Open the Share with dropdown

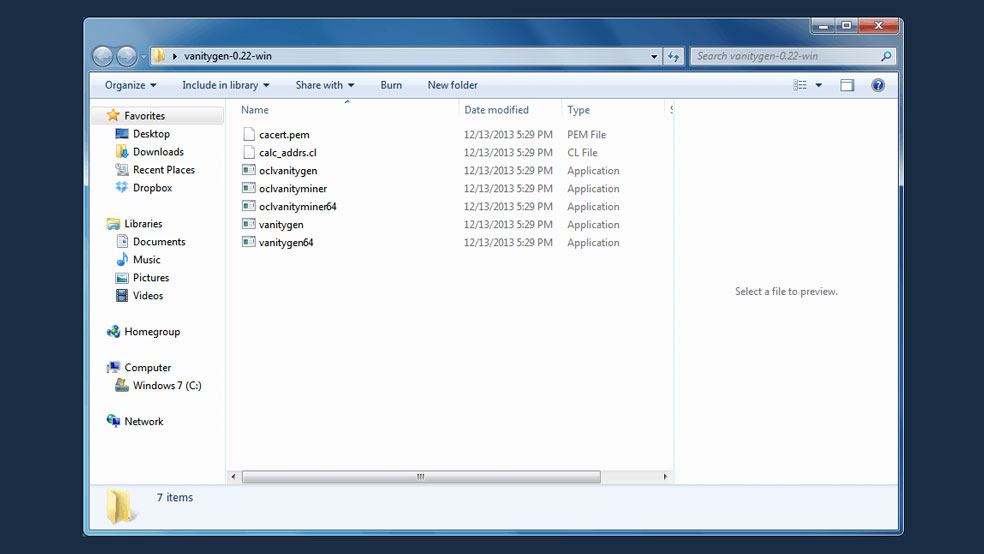tap(324, 85)
